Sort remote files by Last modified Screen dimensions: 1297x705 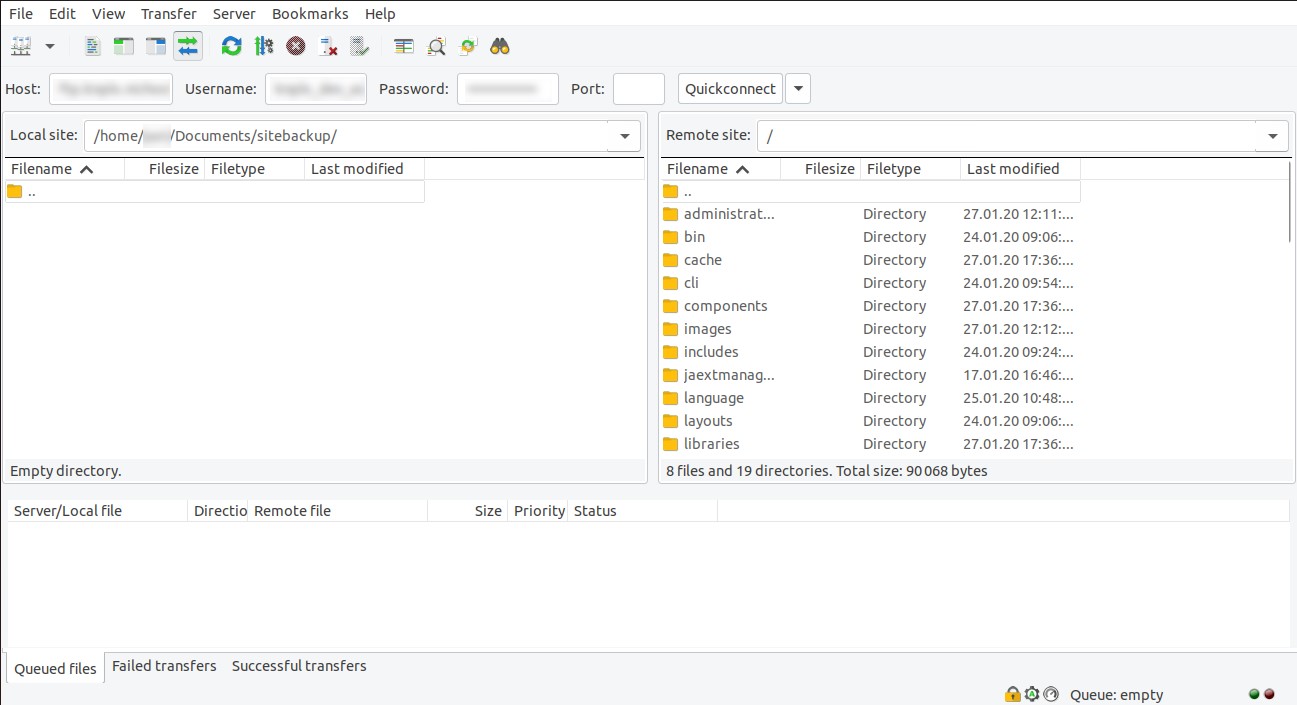click(x=1021, y=169)
